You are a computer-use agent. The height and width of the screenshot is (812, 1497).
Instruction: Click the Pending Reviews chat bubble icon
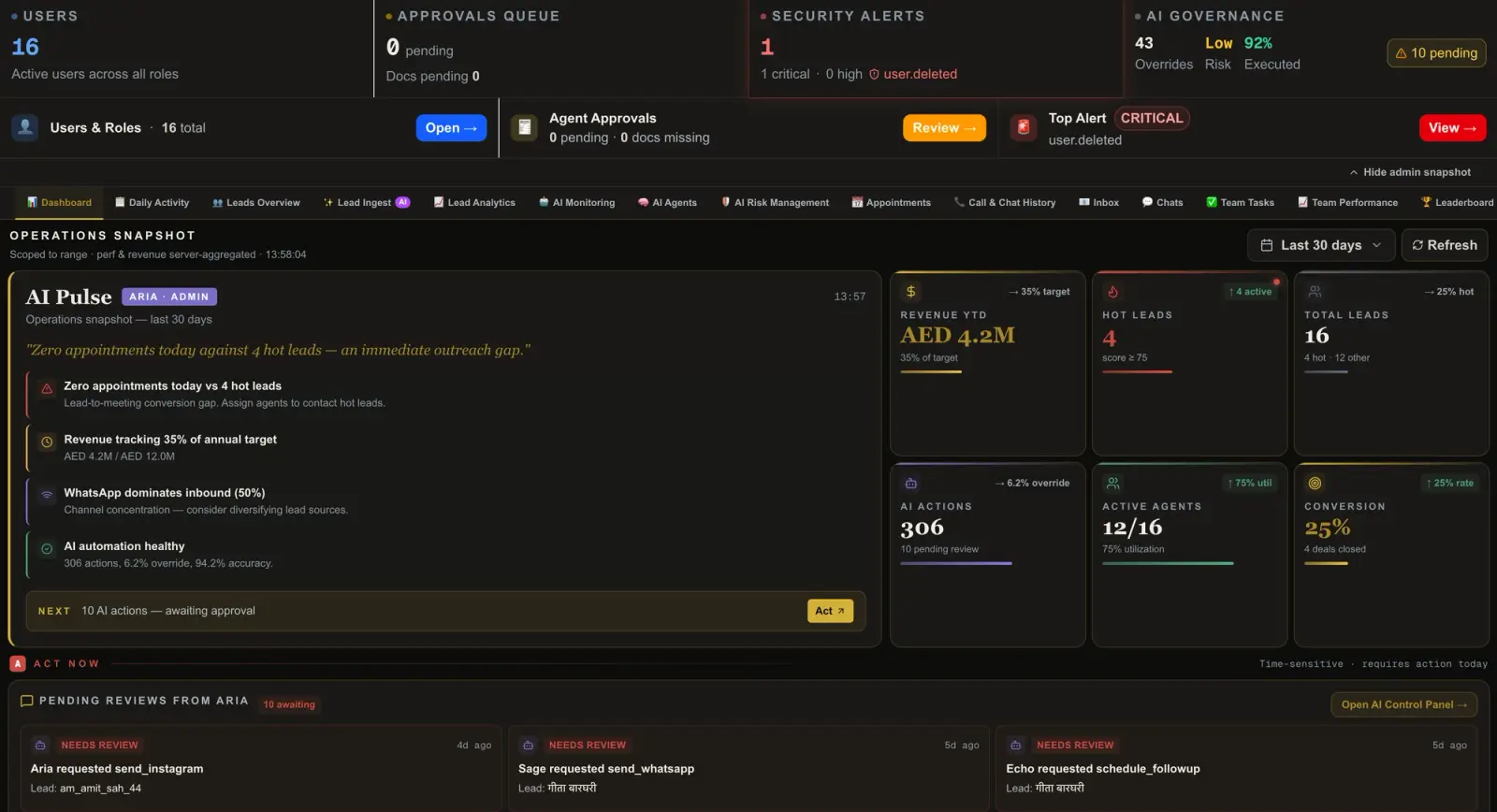[27, 701]
